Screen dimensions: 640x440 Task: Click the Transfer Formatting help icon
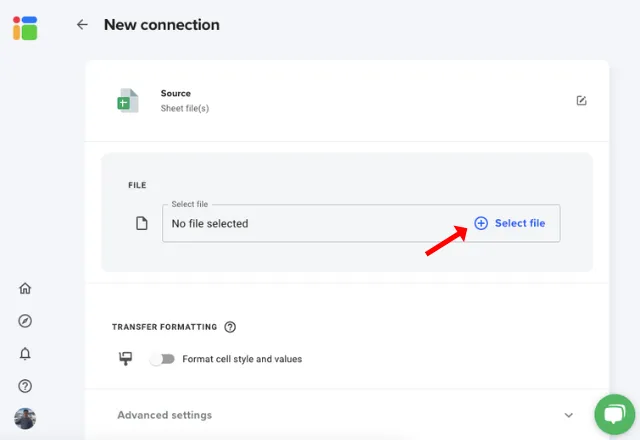coord(230,327)
